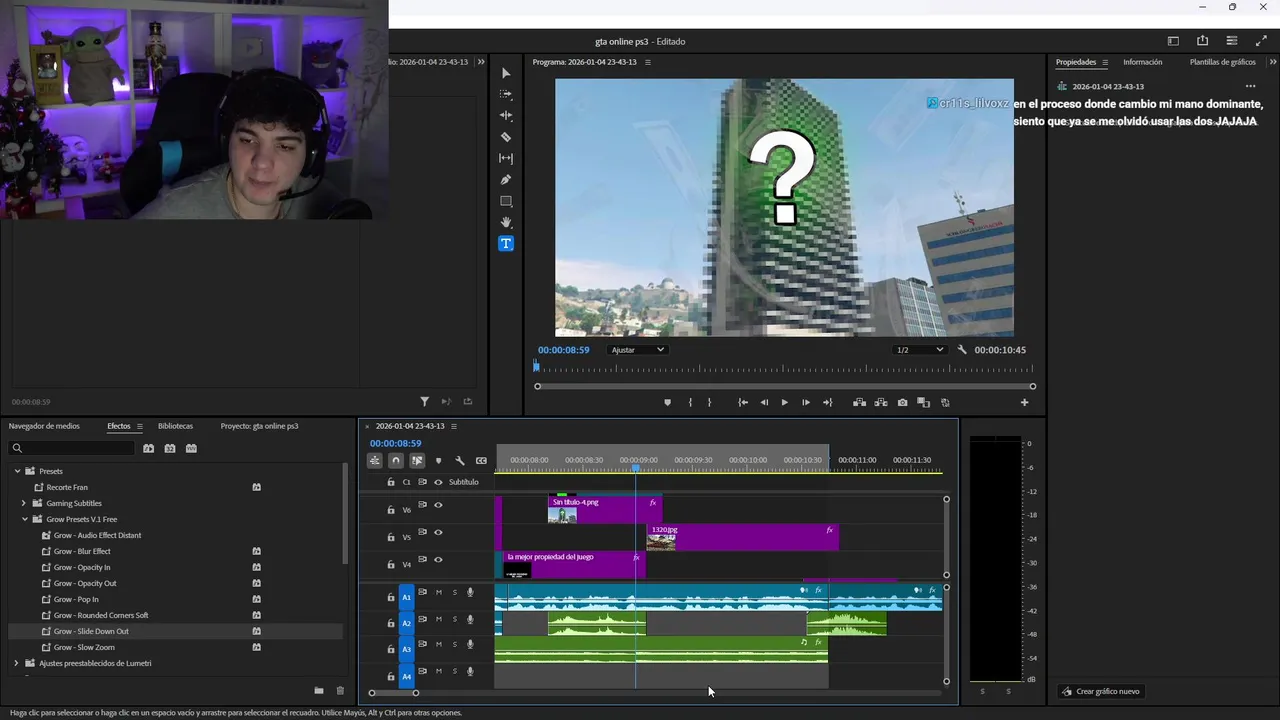The image size is (1280, 720).
Task: Export frame with camera icon
Action: click(902, 402)
